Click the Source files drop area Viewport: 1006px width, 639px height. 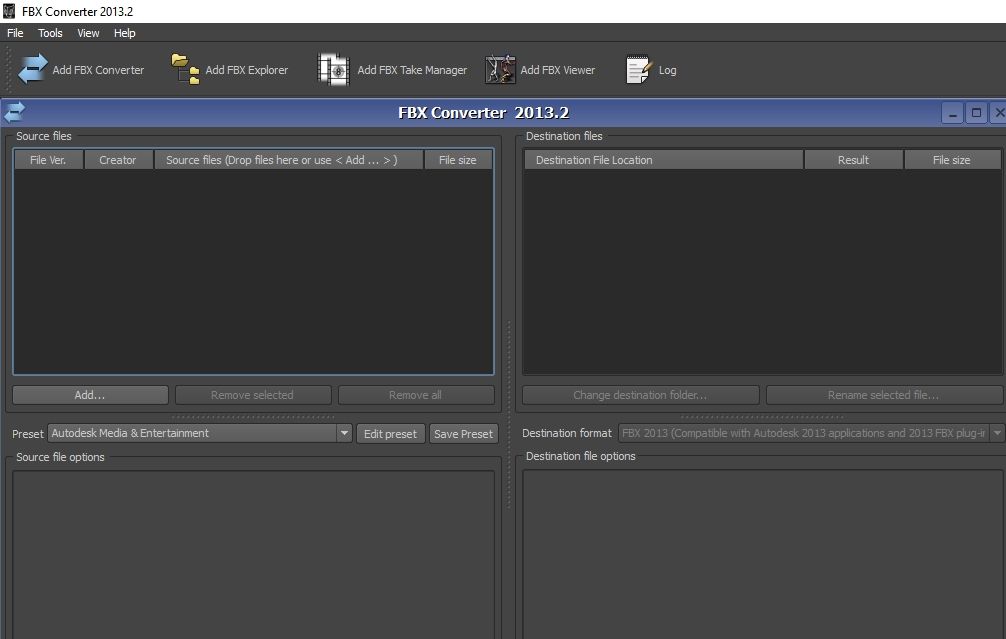pos(289,159)
